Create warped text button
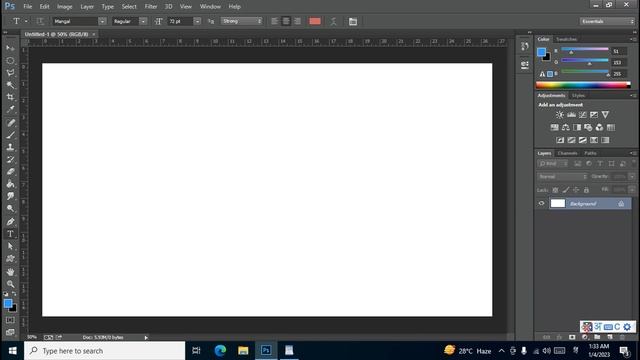Screen dimensions: 640x360 point(333,21)
